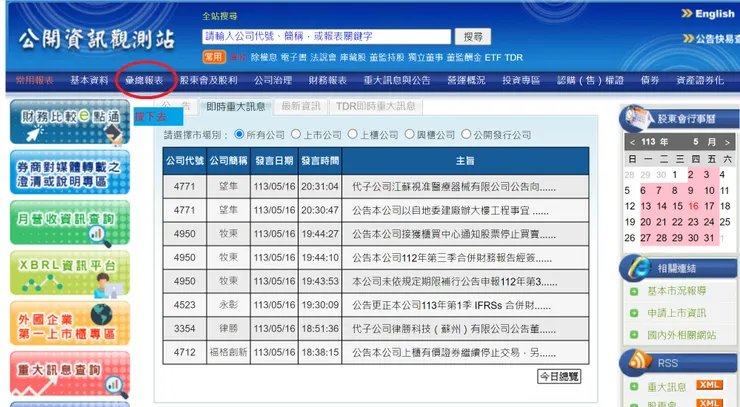Go to next month in calendar
Image resolution: width=740 pixels, height=407 pixels.
pos(727,142)
